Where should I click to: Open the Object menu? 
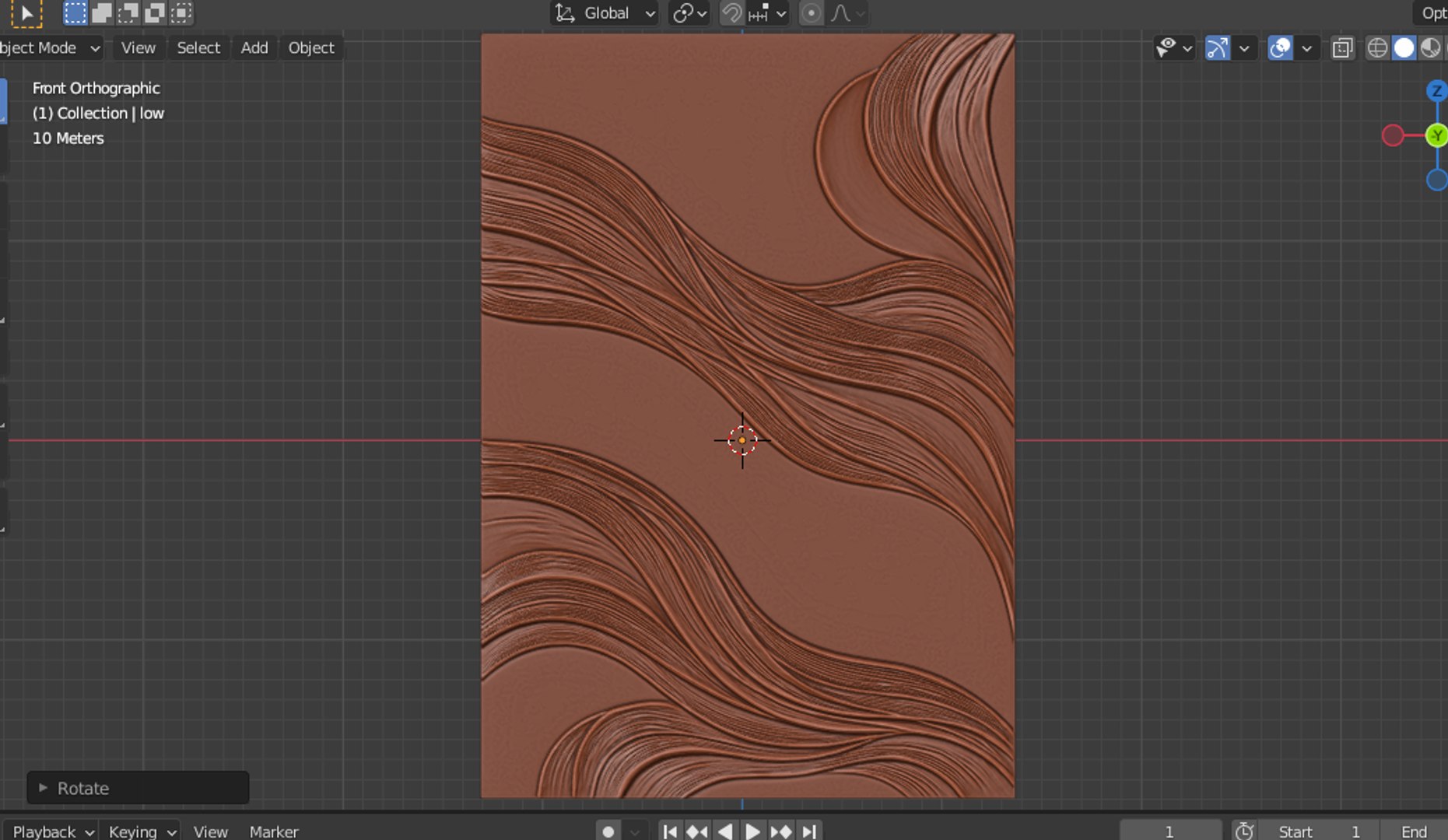click(311, 47)
